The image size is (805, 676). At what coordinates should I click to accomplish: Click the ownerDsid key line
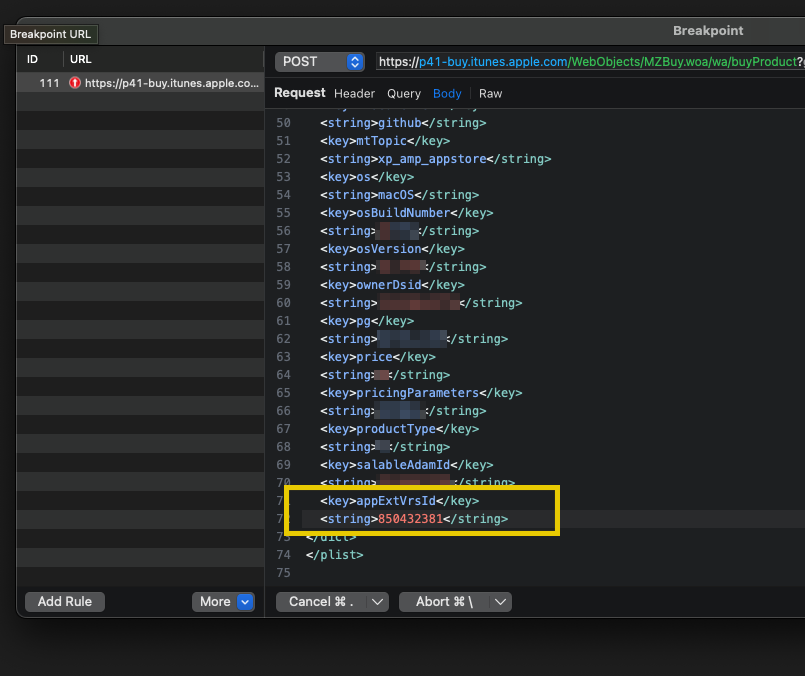392,284
